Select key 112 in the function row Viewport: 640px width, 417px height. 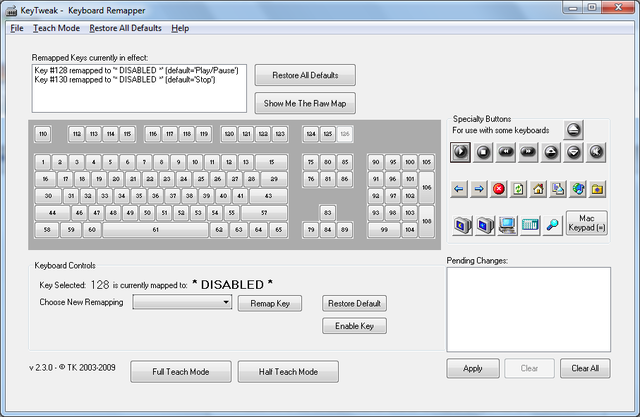[77, 134]
